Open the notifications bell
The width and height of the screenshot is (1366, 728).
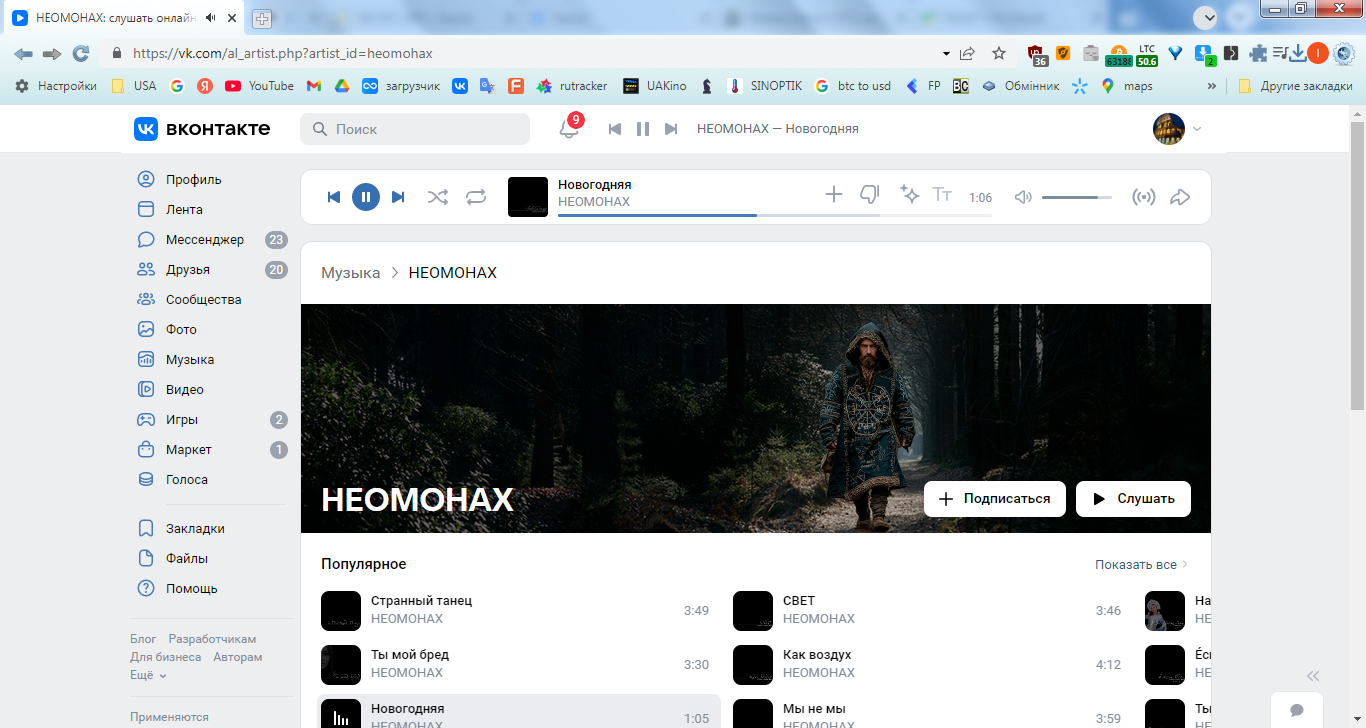tap(569, 129)
